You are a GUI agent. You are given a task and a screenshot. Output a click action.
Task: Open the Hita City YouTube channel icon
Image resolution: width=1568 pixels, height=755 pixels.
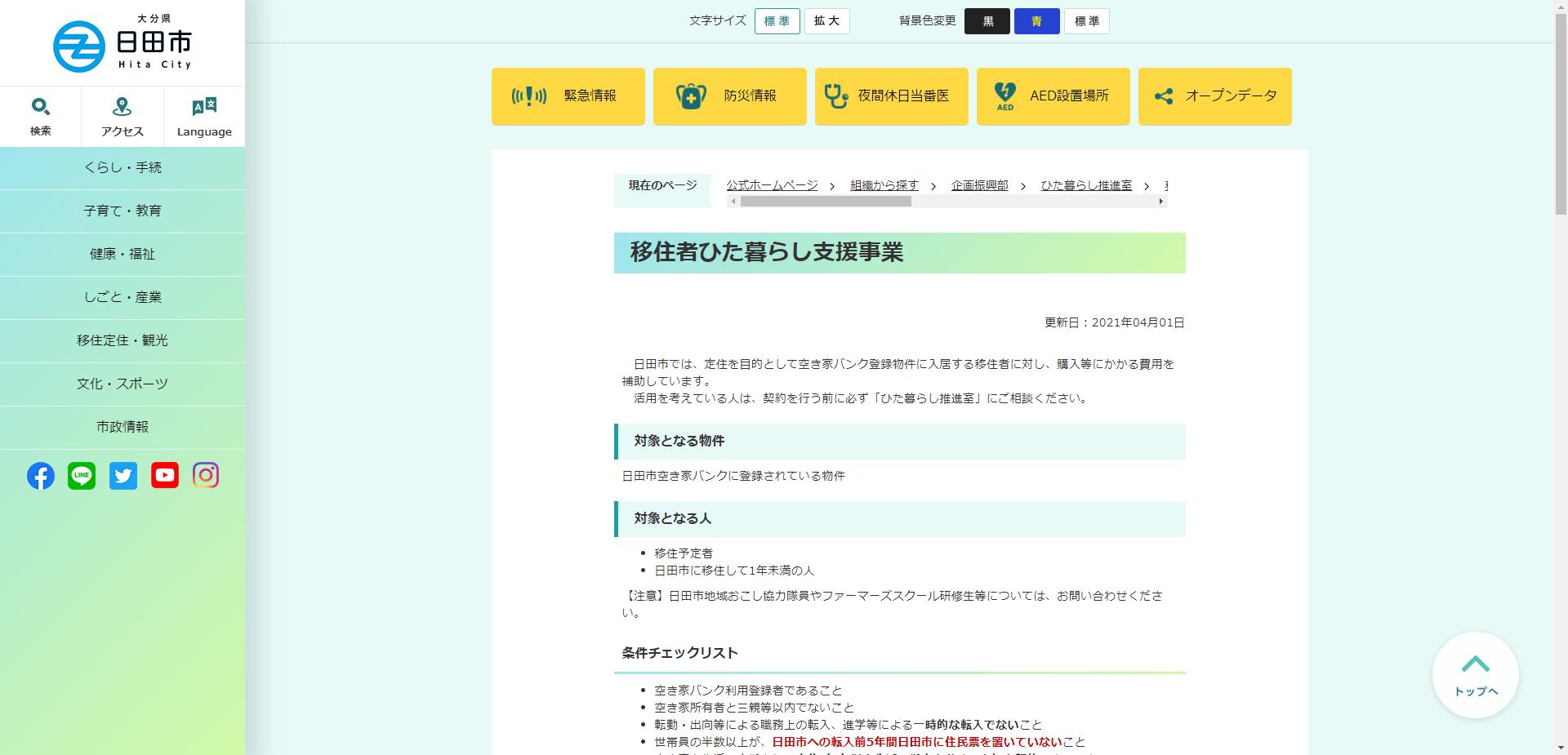coord(164,475)
